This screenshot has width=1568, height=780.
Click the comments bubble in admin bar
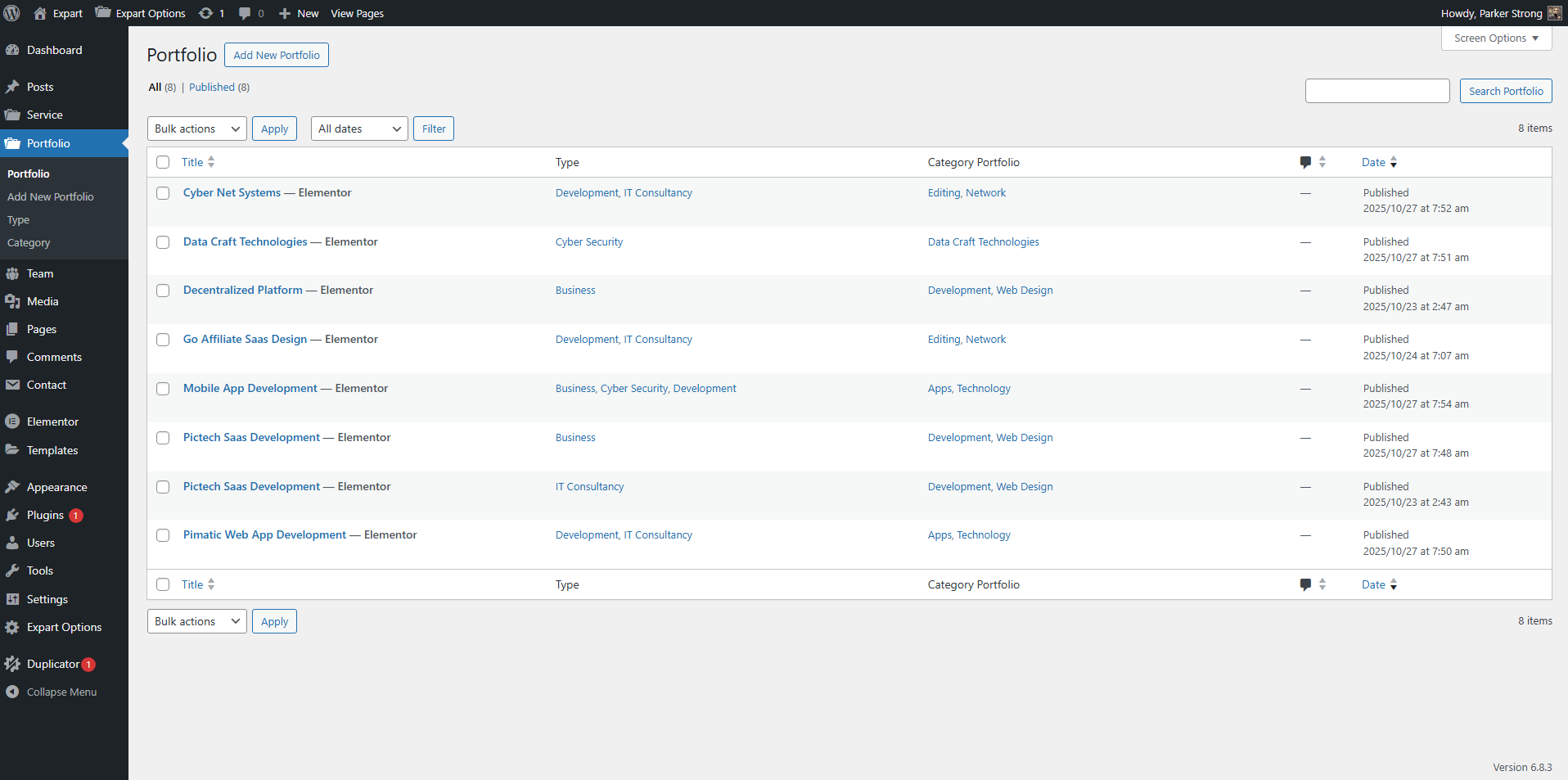coord(245,13)
